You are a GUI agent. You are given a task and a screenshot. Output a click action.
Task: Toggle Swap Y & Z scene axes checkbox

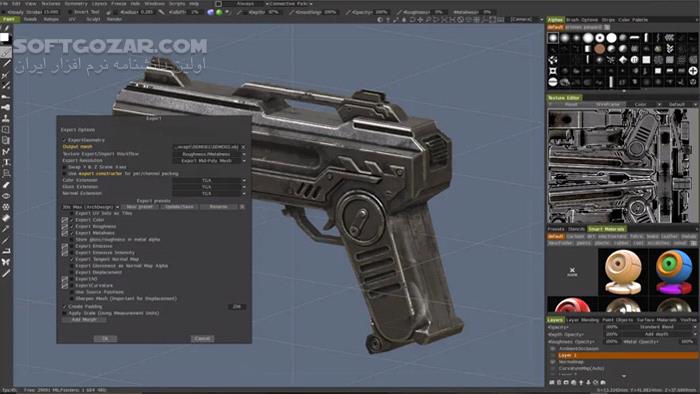(x=64, y=167)
